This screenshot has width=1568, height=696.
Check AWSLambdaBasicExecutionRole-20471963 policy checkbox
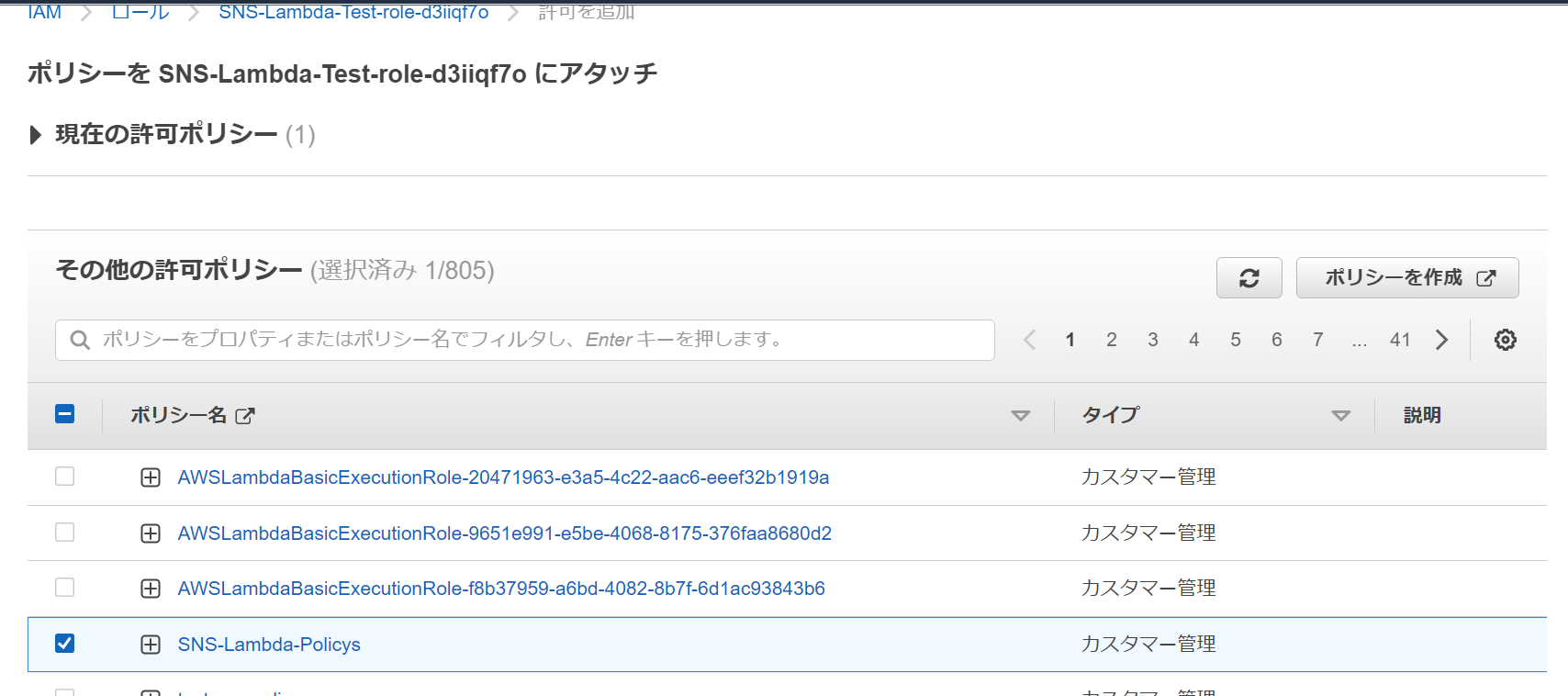pos(65,477)
